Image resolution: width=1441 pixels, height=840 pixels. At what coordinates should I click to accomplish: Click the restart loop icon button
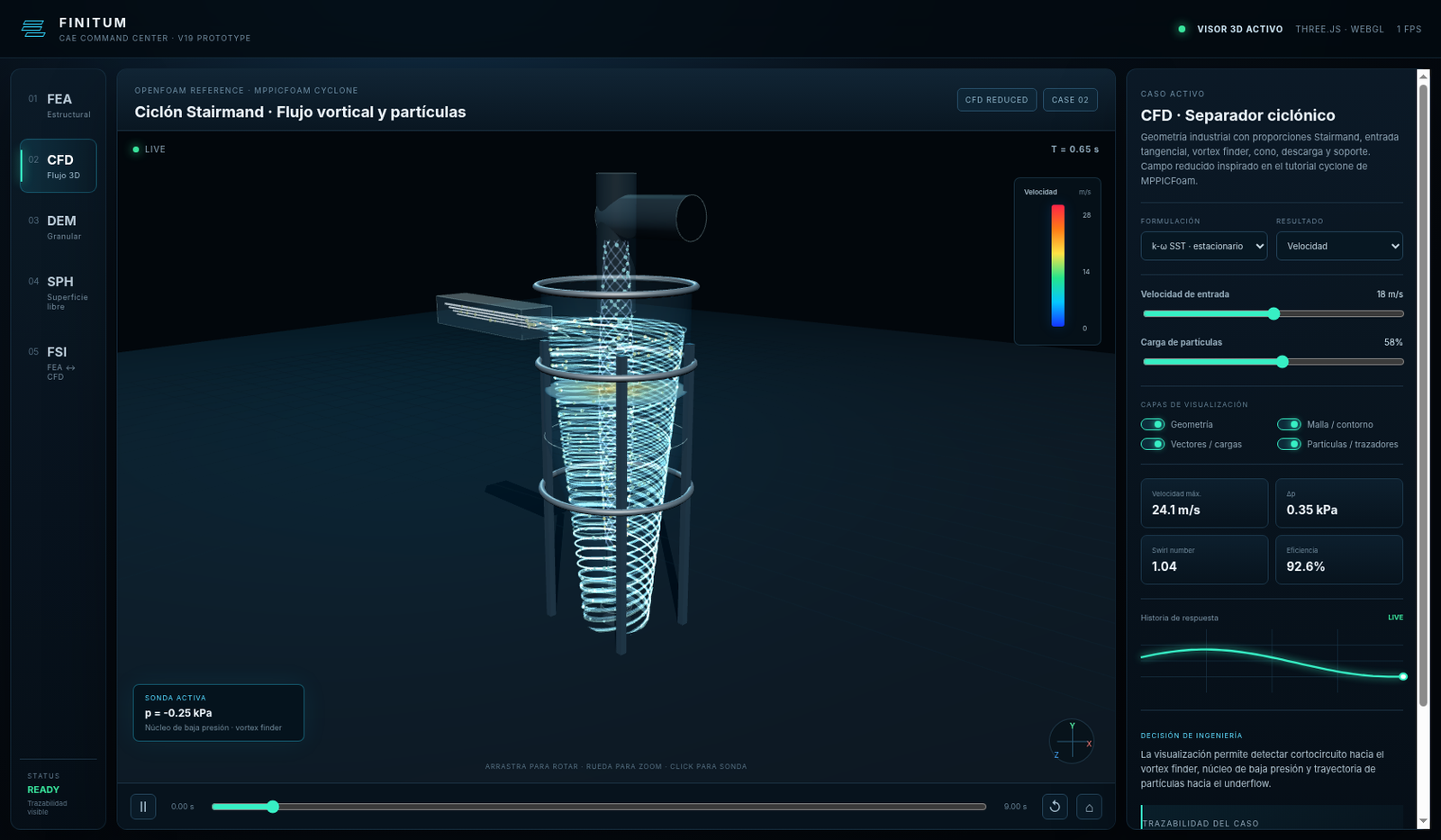point(1055,807)
